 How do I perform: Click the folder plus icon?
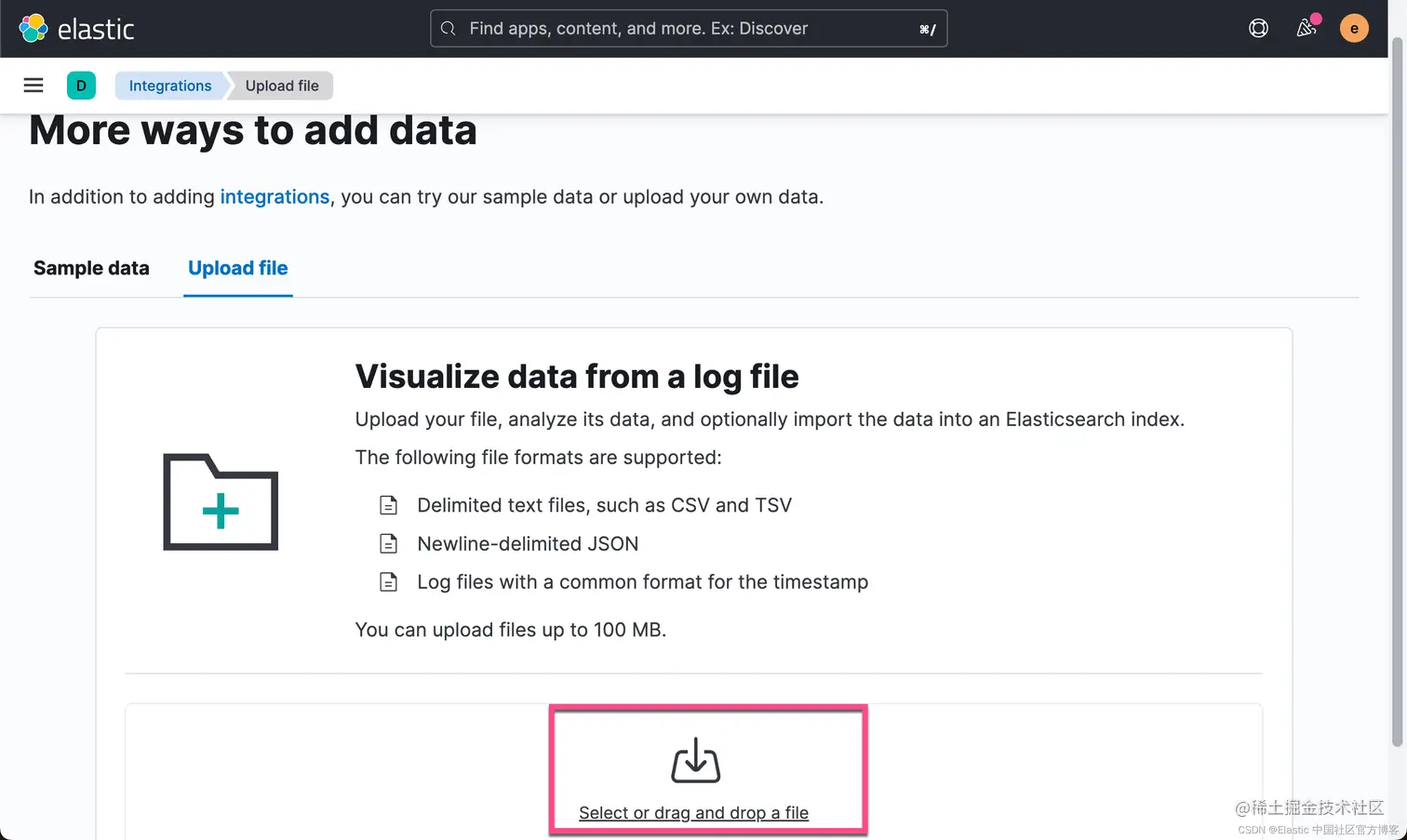(221, 501)
